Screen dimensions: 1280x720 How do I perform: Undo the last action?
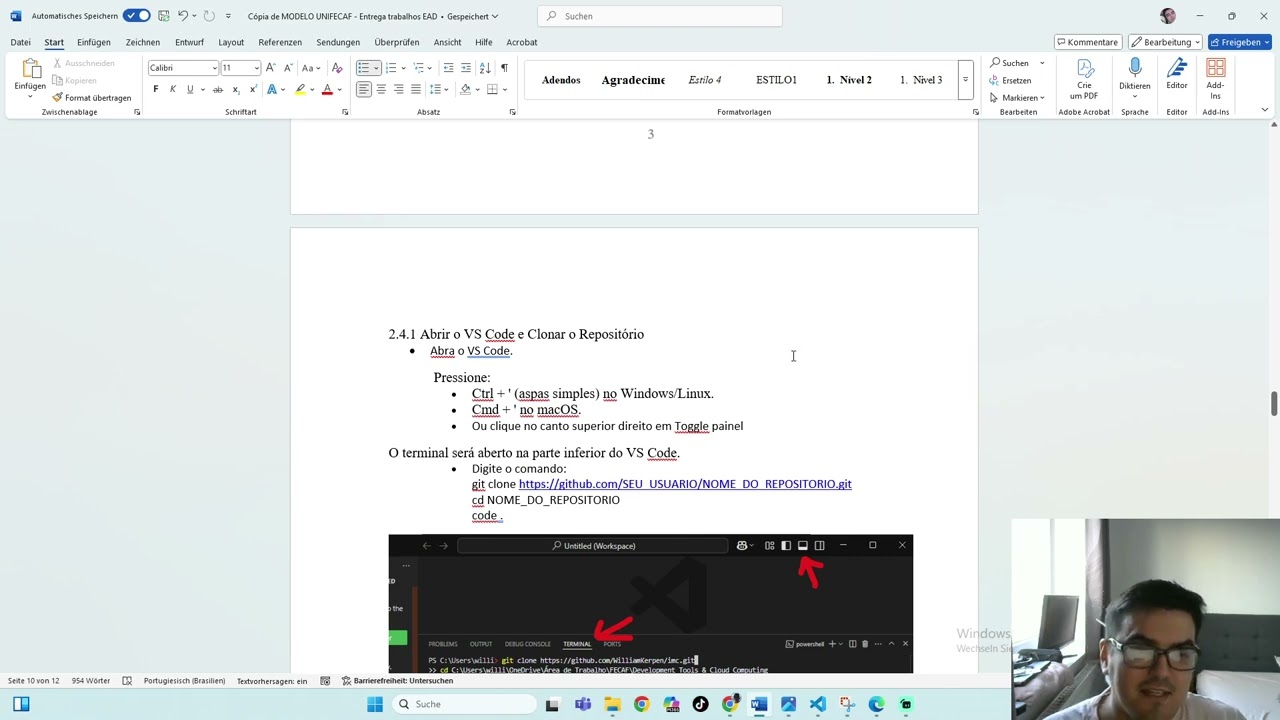183,16
